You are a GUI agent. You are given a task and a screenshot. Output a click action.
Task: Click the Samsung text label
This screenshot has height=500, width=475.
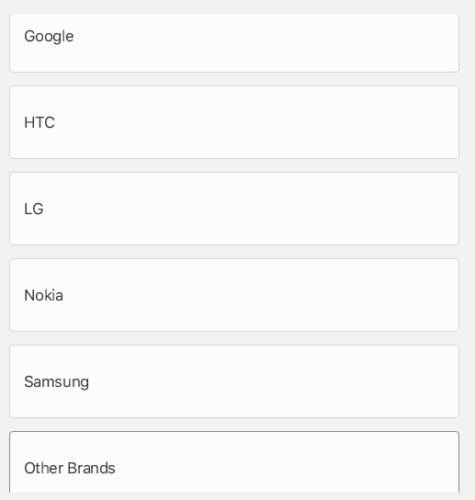pyautogui.click(x=56, y=382)
